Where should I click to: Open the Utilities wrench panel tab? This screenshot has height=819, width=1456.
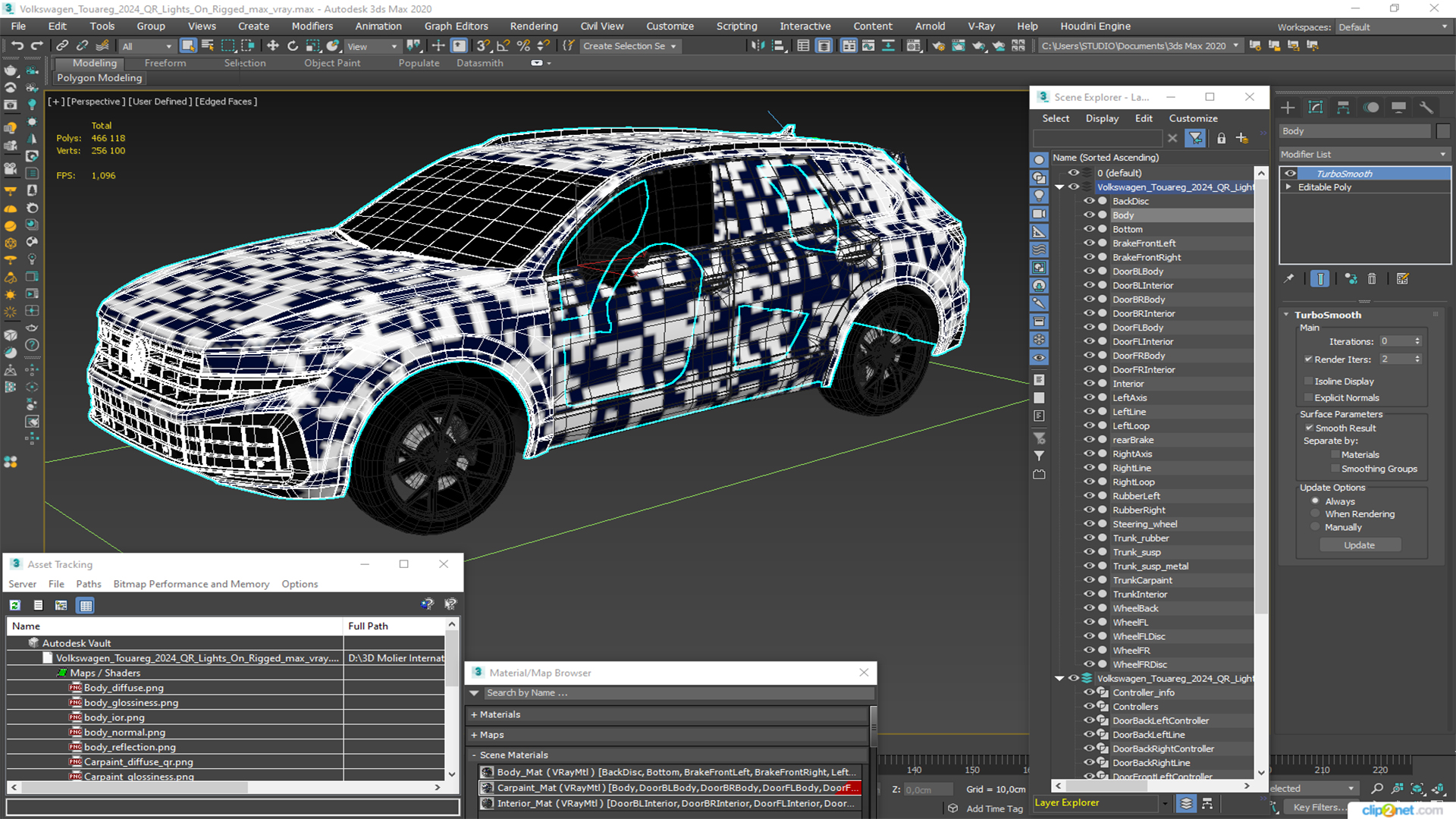coord(1426,108)
